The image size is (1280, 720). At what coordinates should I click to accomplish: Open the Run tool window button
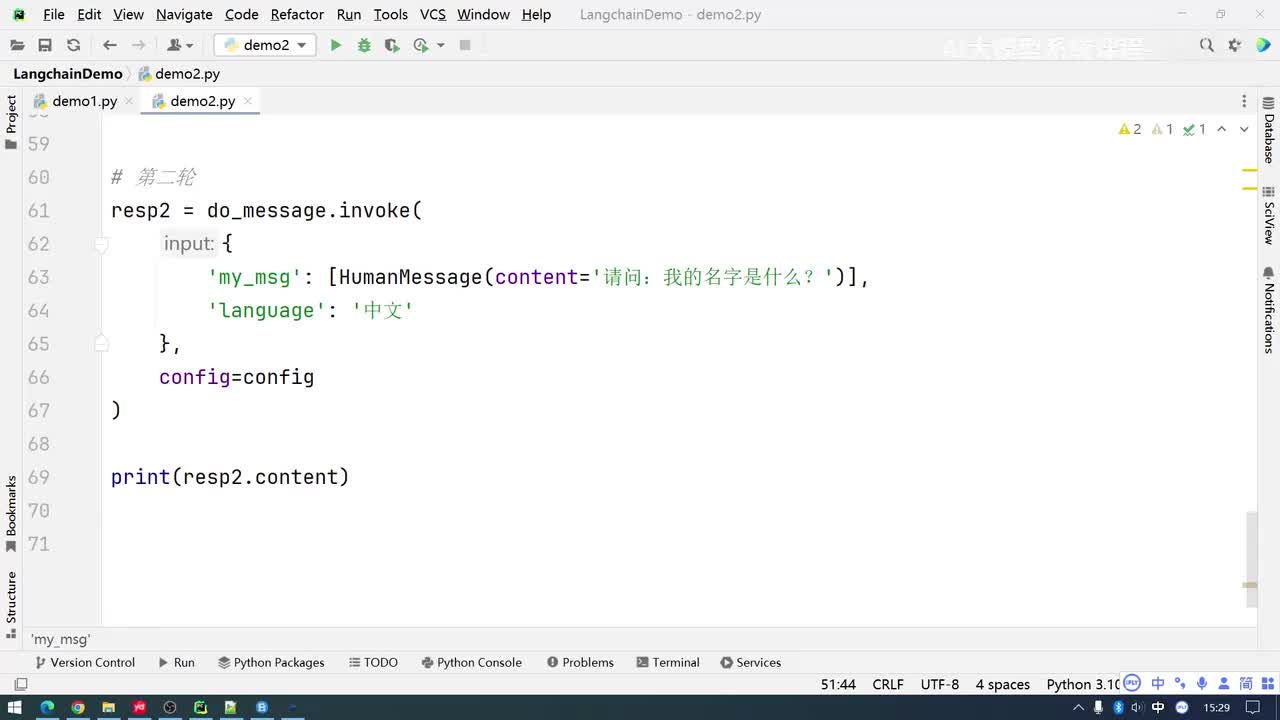click(176, 662)
